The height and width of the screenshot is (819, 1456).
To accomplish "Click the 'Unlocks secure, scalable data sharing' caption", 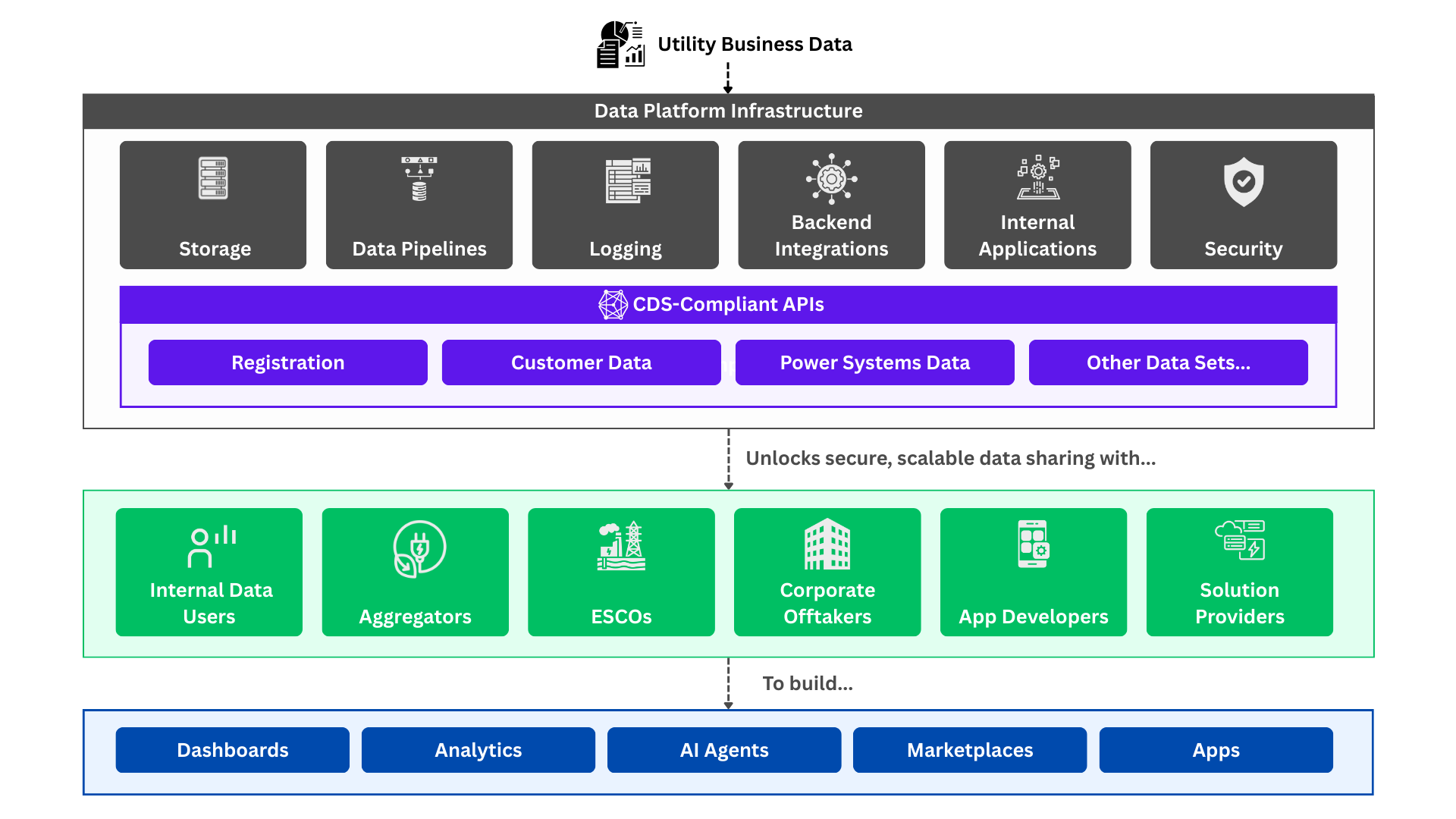I will (x=951, y=459).
